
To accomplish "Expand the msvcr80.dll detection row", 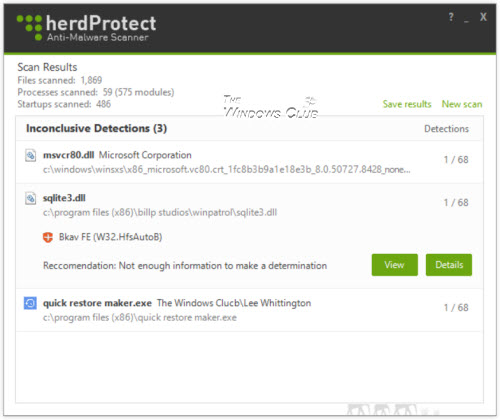I will tap(249, 162).
